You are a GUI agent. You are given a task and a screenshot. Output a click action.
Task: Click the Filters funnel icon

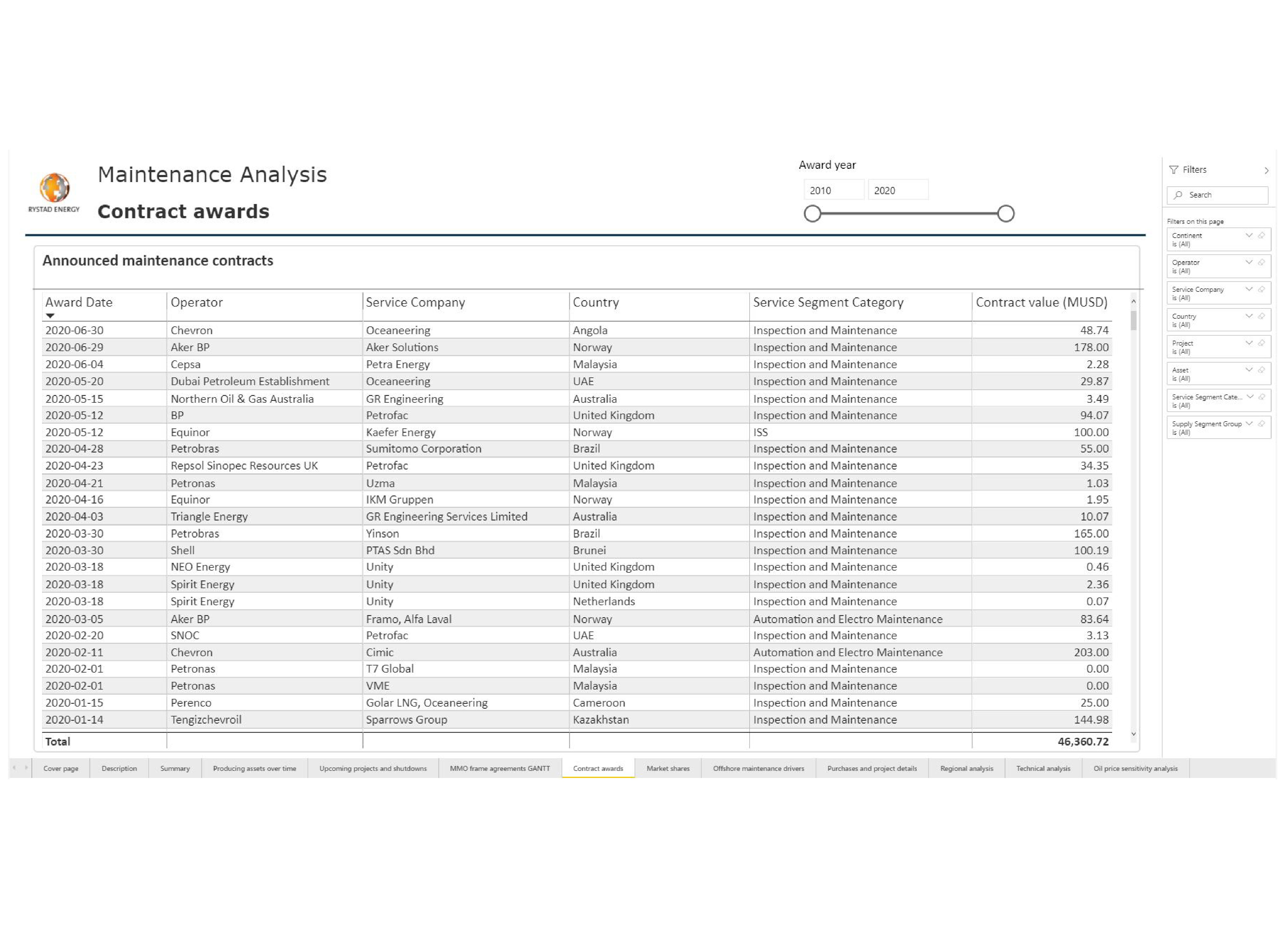tap(1173, 170)
